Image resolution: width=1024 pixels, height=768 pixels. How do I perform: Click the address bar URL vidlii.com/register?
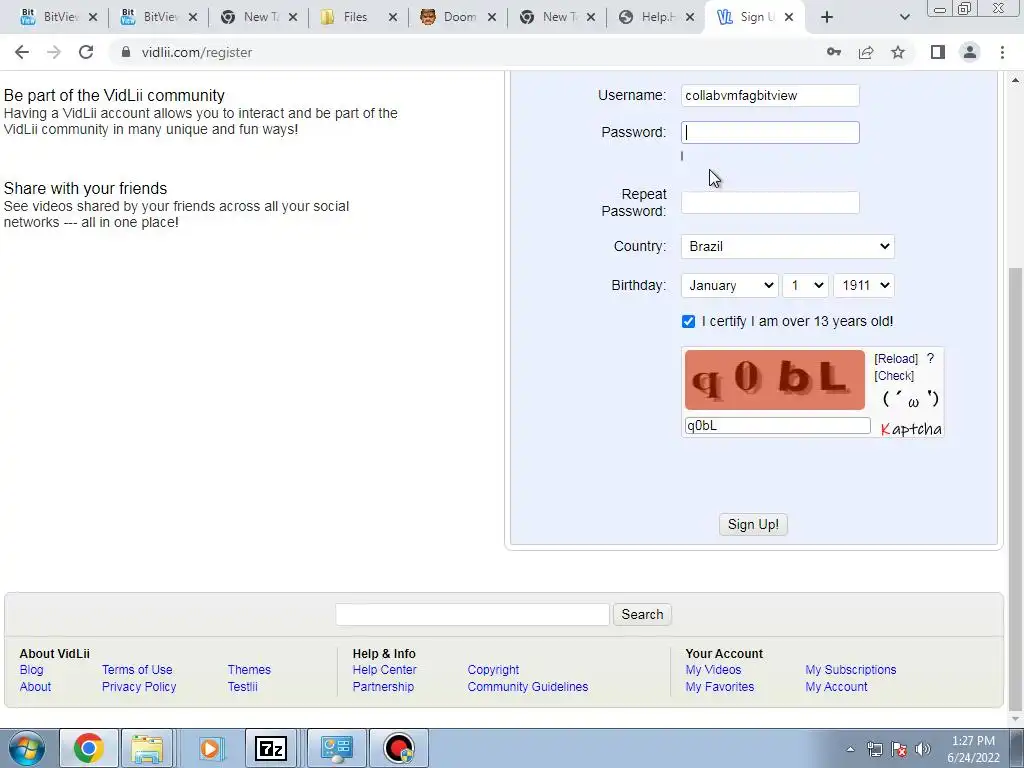tap(197, 52)
